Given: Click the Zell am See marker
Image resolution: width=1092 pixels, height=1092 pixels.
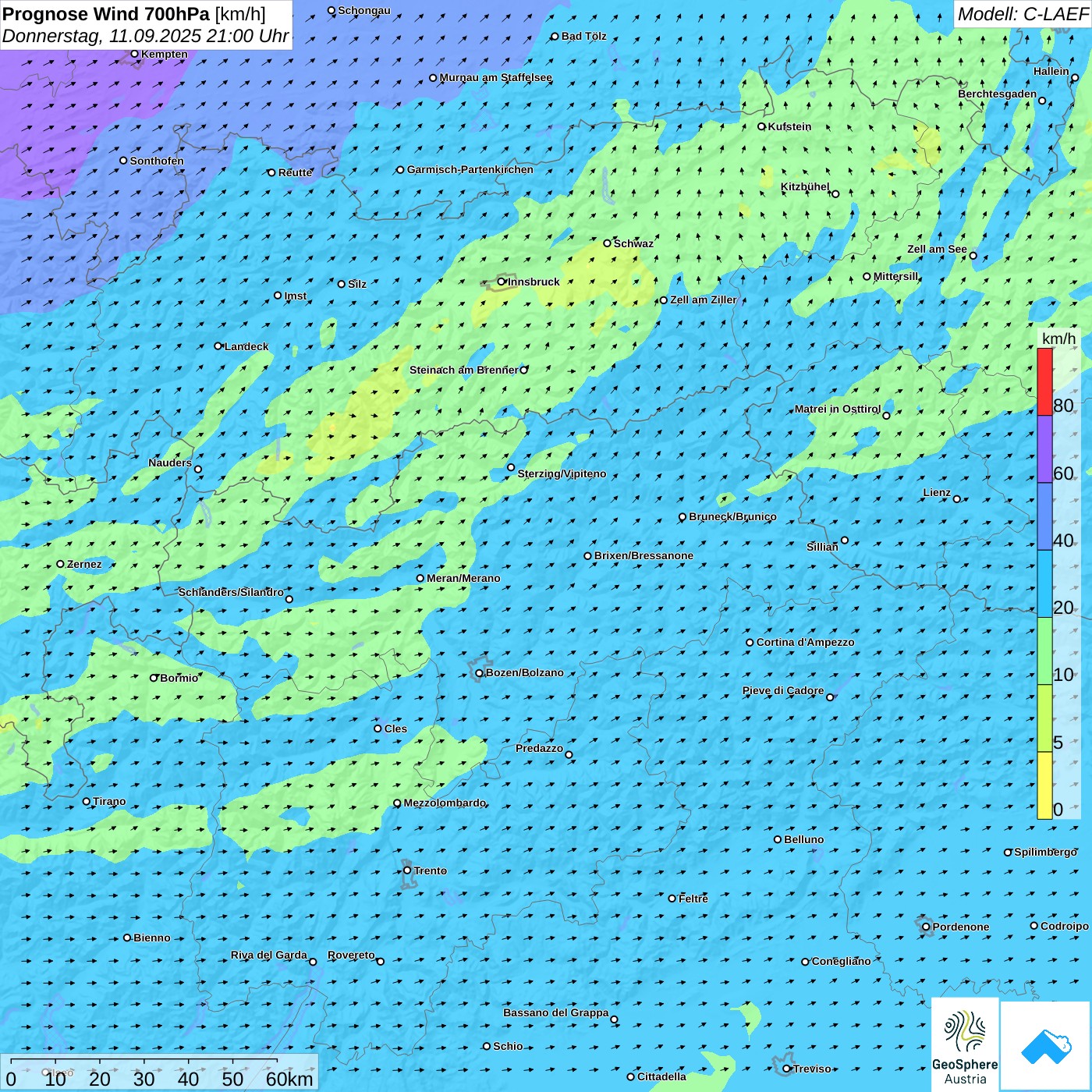Looking at the screenshot, I should coord(973,256).
